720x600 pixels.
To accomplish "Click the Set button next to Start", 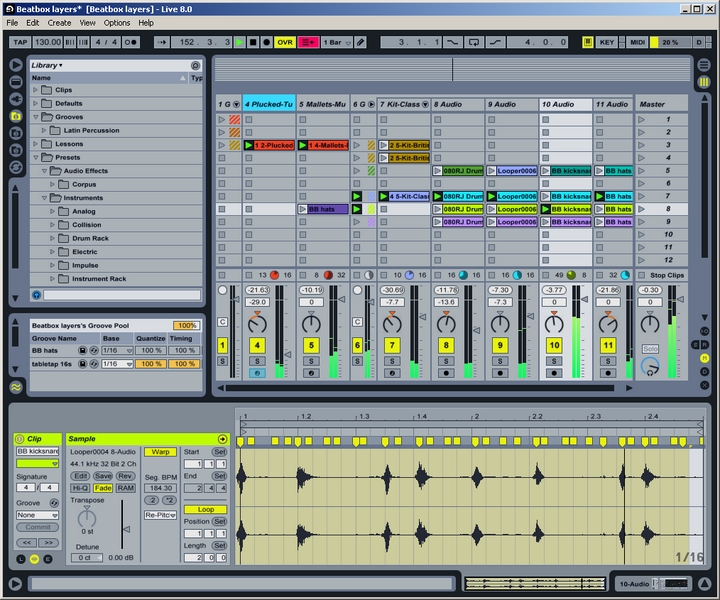I will (x=219, y=452).
